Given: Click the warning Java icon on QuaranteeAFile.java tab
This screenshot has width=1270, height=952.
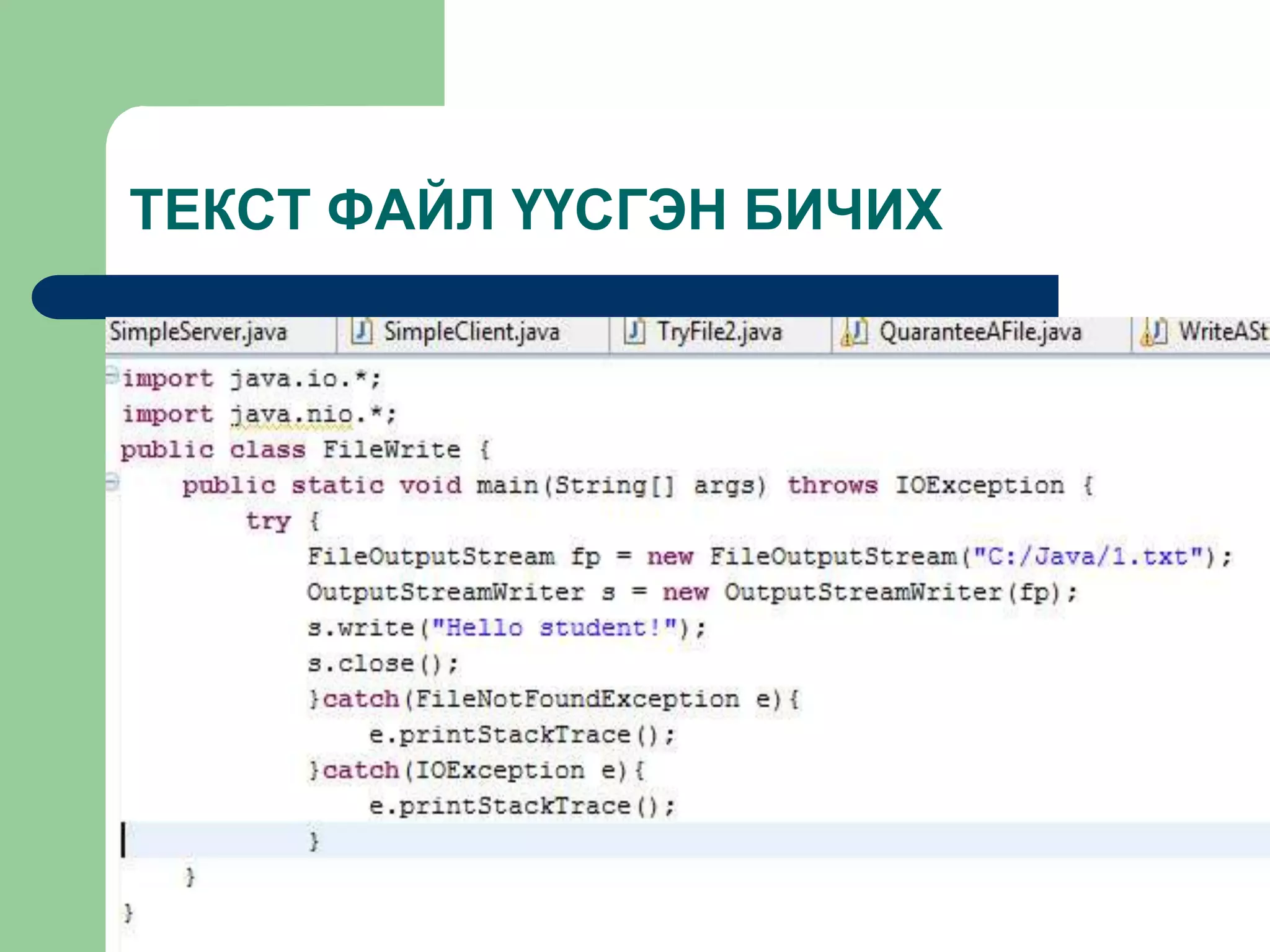Looking at the screenshot, I should pos(855,332).
